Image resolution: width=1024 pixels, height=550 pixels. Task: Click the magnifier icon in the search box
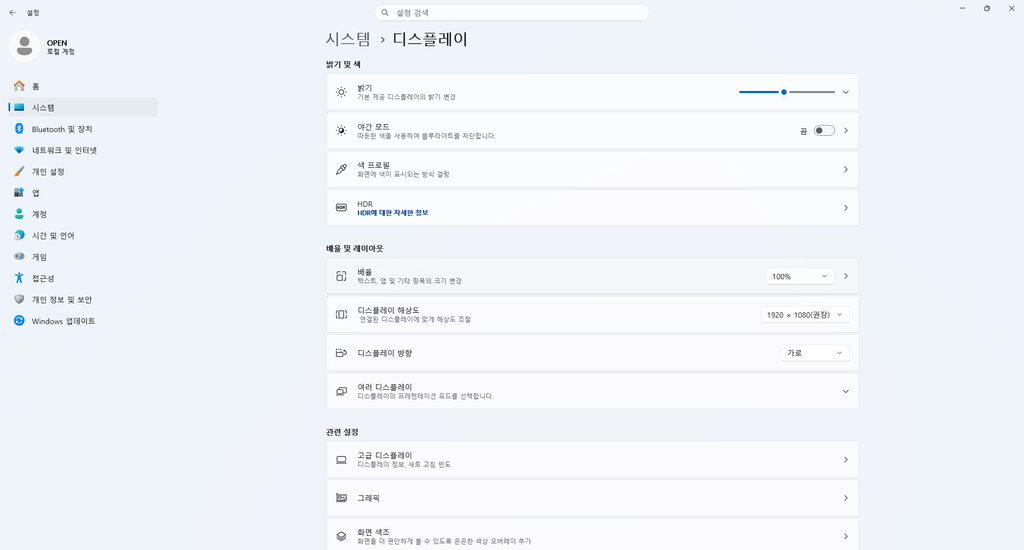click(x=385, y=12)
